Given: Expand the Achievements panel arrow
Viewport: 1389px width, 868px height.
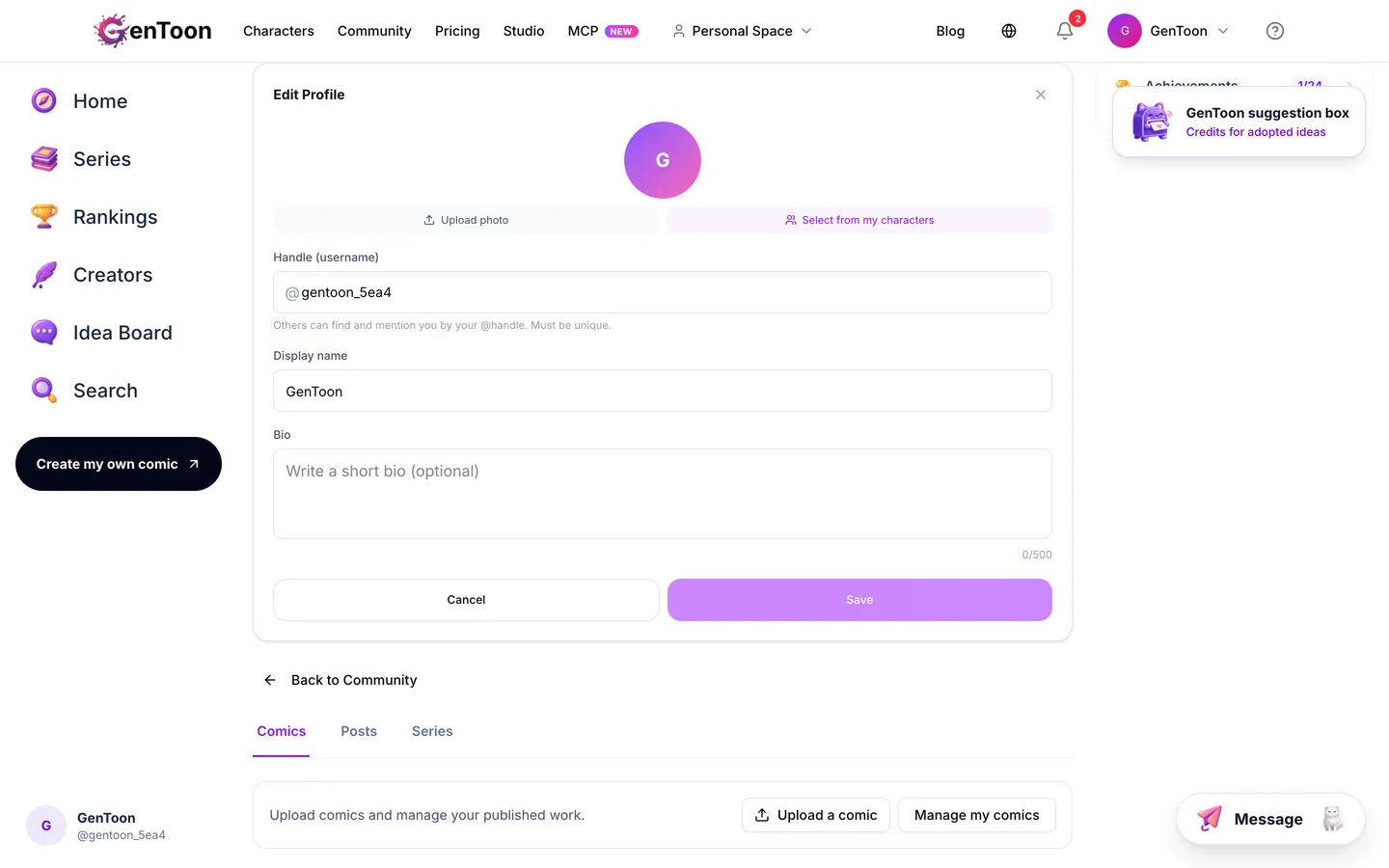Looking at the screenshot, I should pos(1349,83).
